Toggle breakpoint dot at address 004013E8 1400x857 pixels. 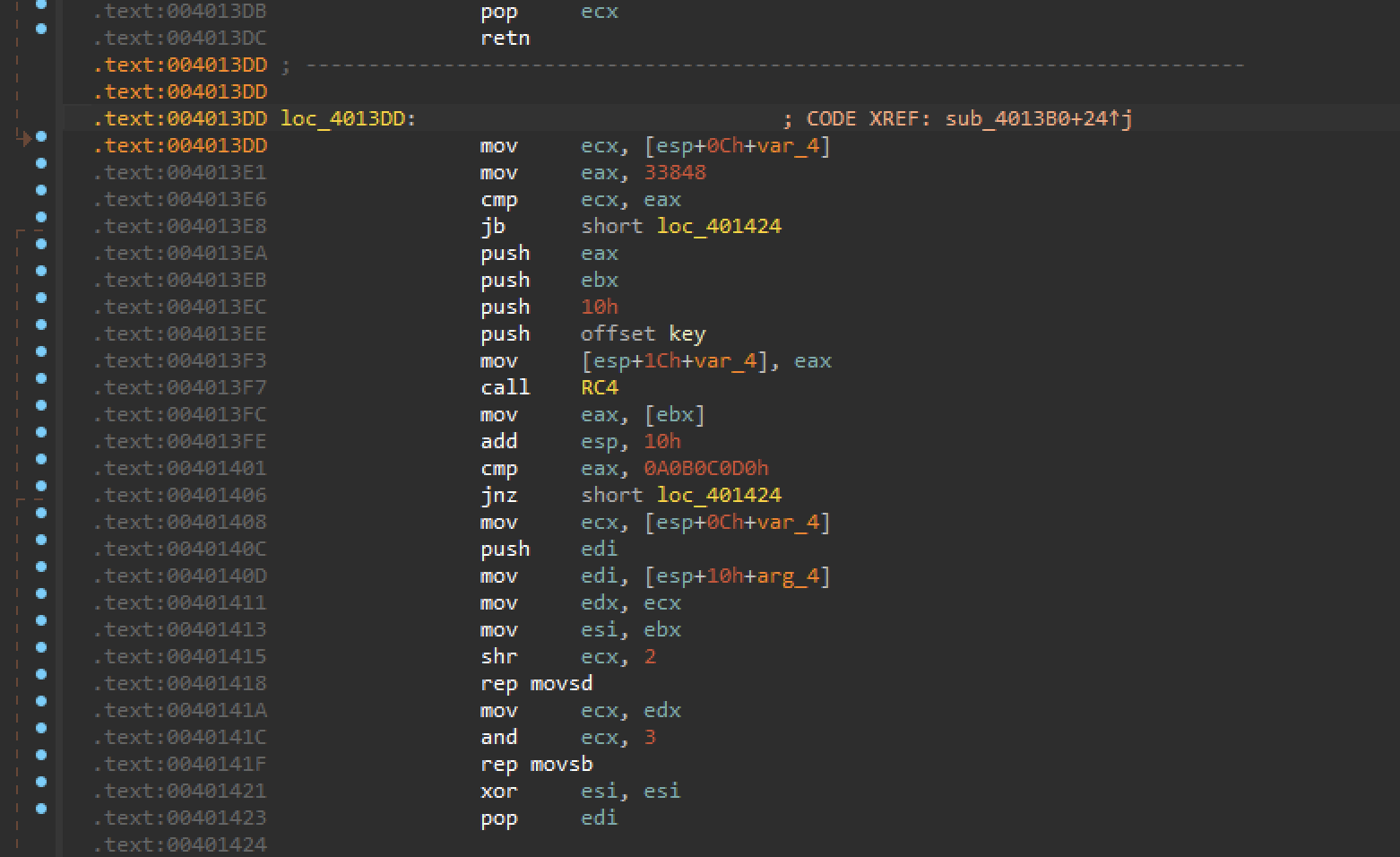pyautogui.click(x=41, y=217)
